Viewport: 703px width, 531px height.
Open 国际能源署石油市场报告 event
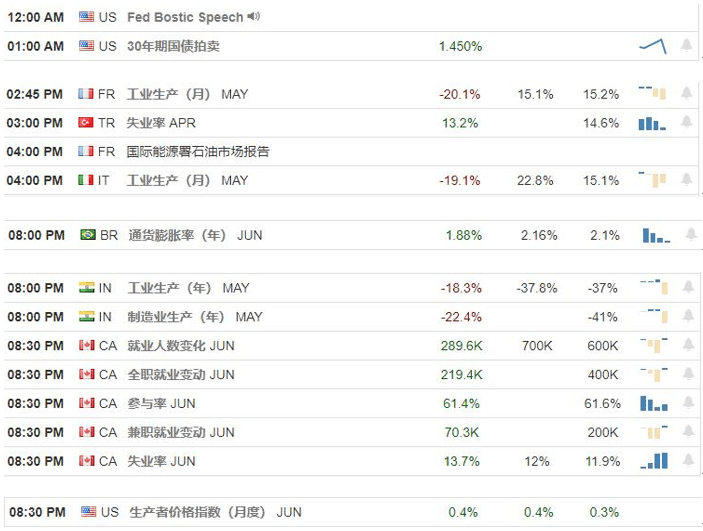click(198, 152)
